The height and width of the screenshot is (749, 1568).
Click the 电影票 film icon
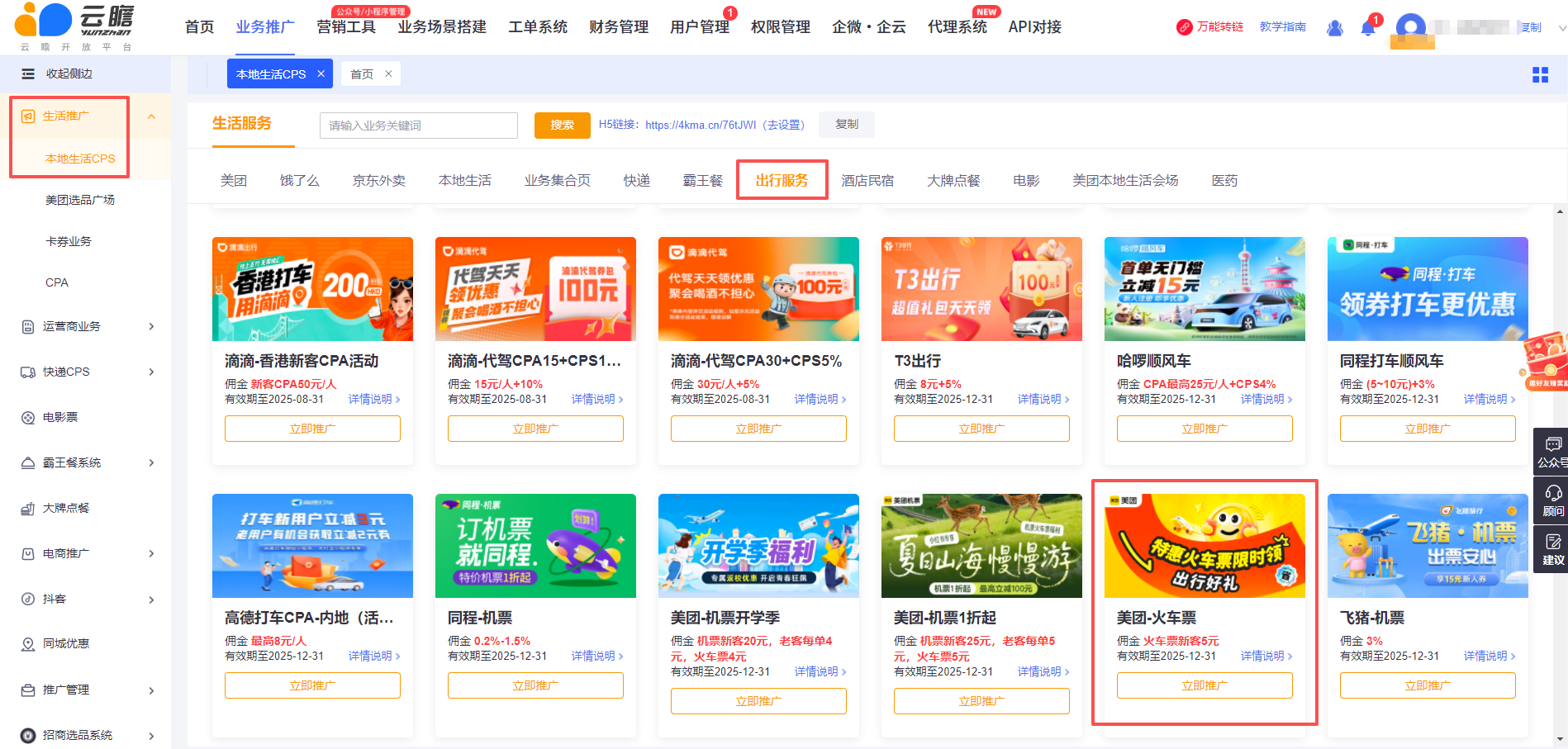click(28, 417)
